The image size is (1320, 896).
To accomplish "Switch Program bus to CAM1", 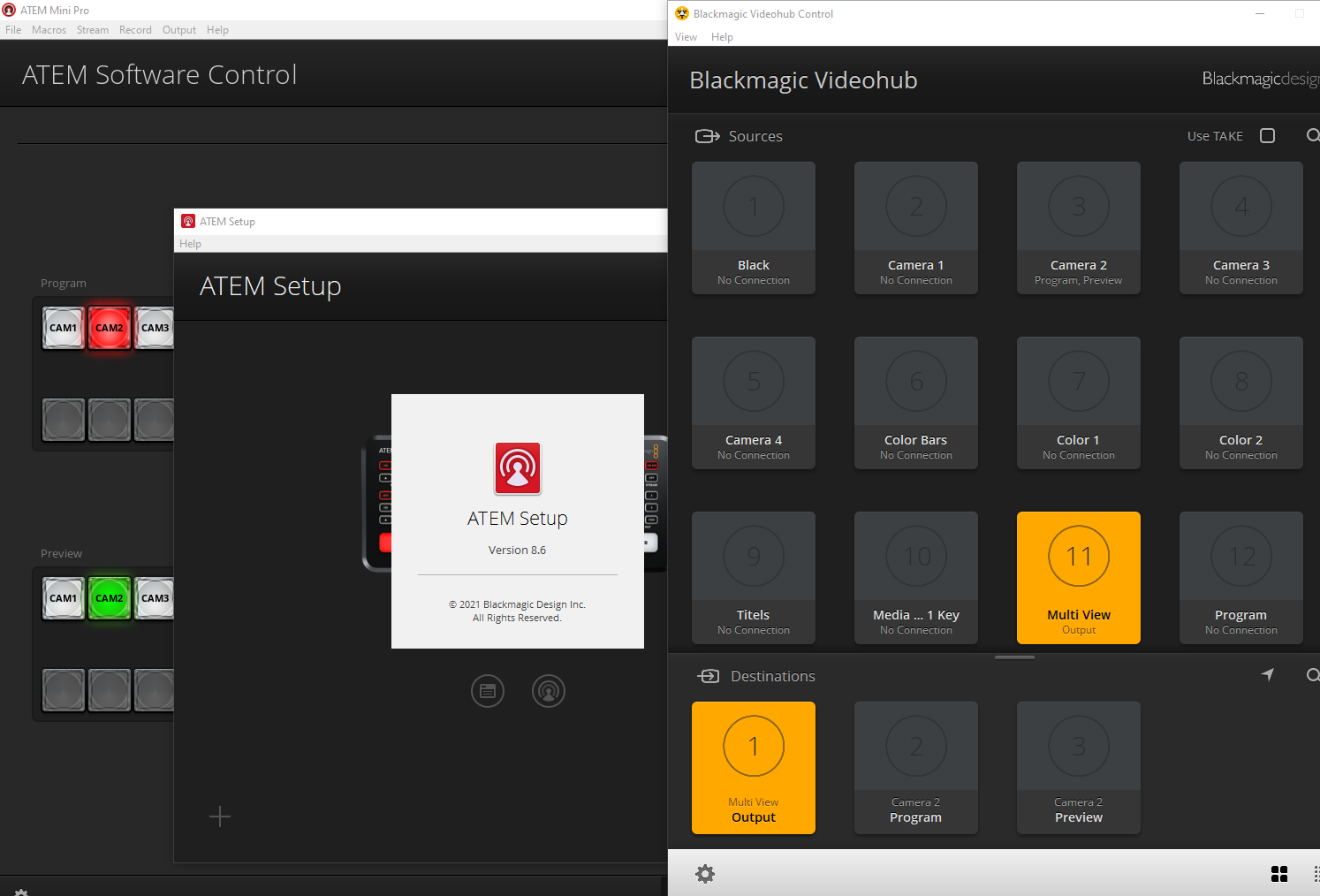I will tap(64, 328).
